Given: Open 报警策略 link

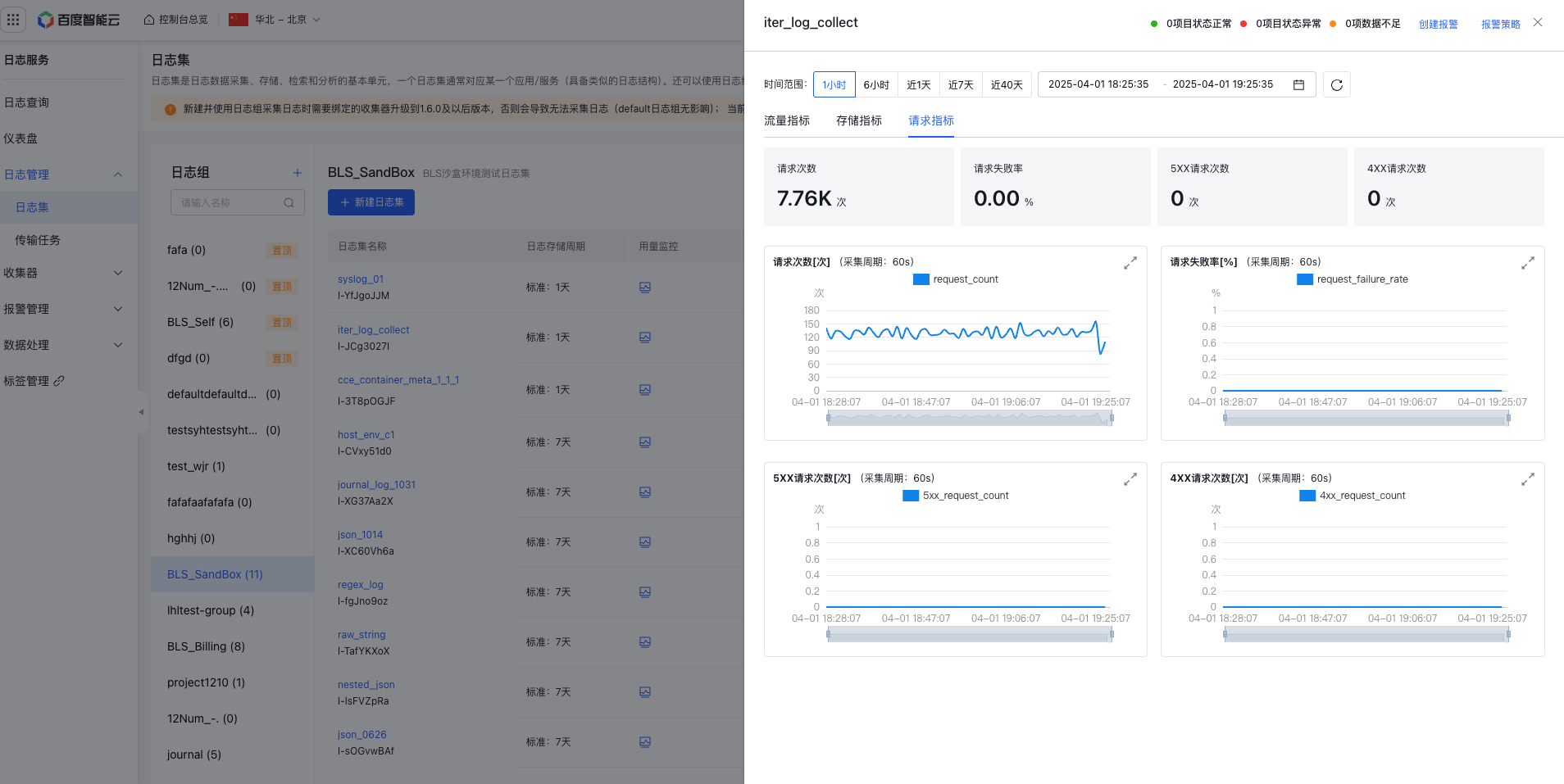Looking at the screenshot, I should [1500, 25].
